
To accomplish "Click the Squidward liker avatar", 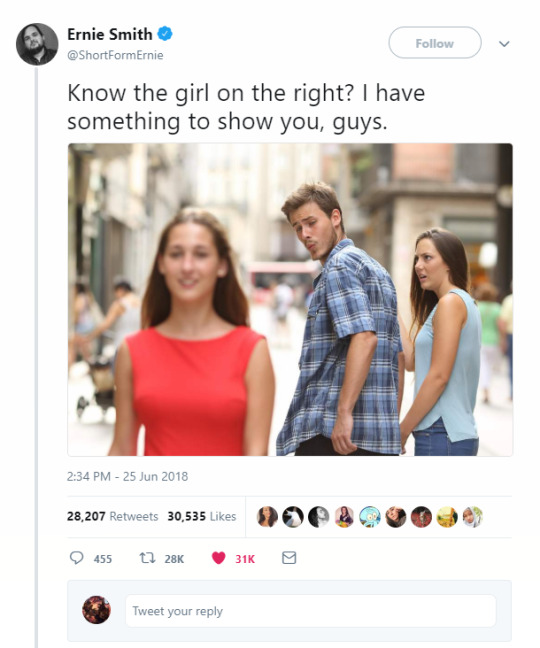I will [370, 517].
